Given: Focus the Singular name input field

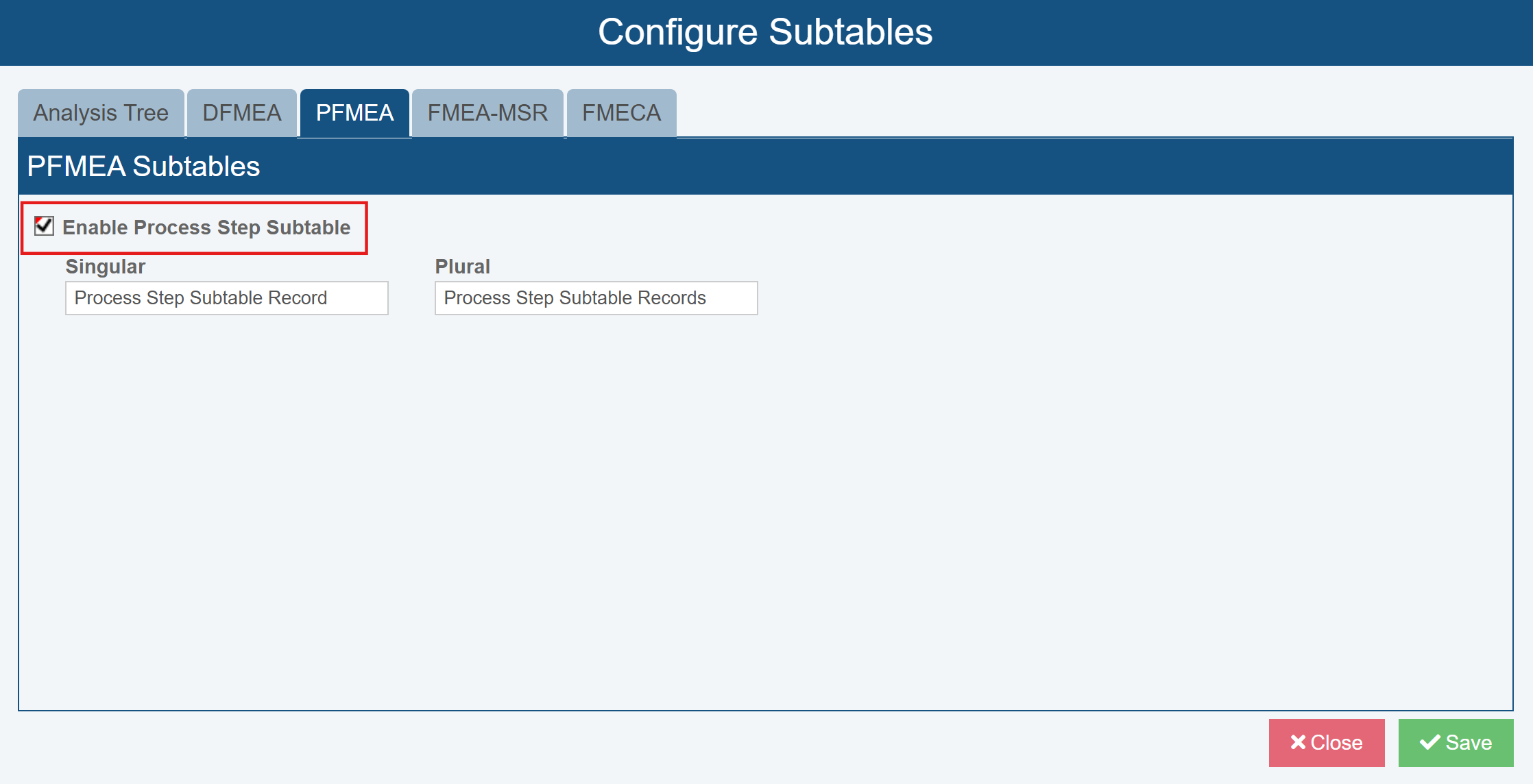Looking at the screenshot, I should click(x=226, y=298).
